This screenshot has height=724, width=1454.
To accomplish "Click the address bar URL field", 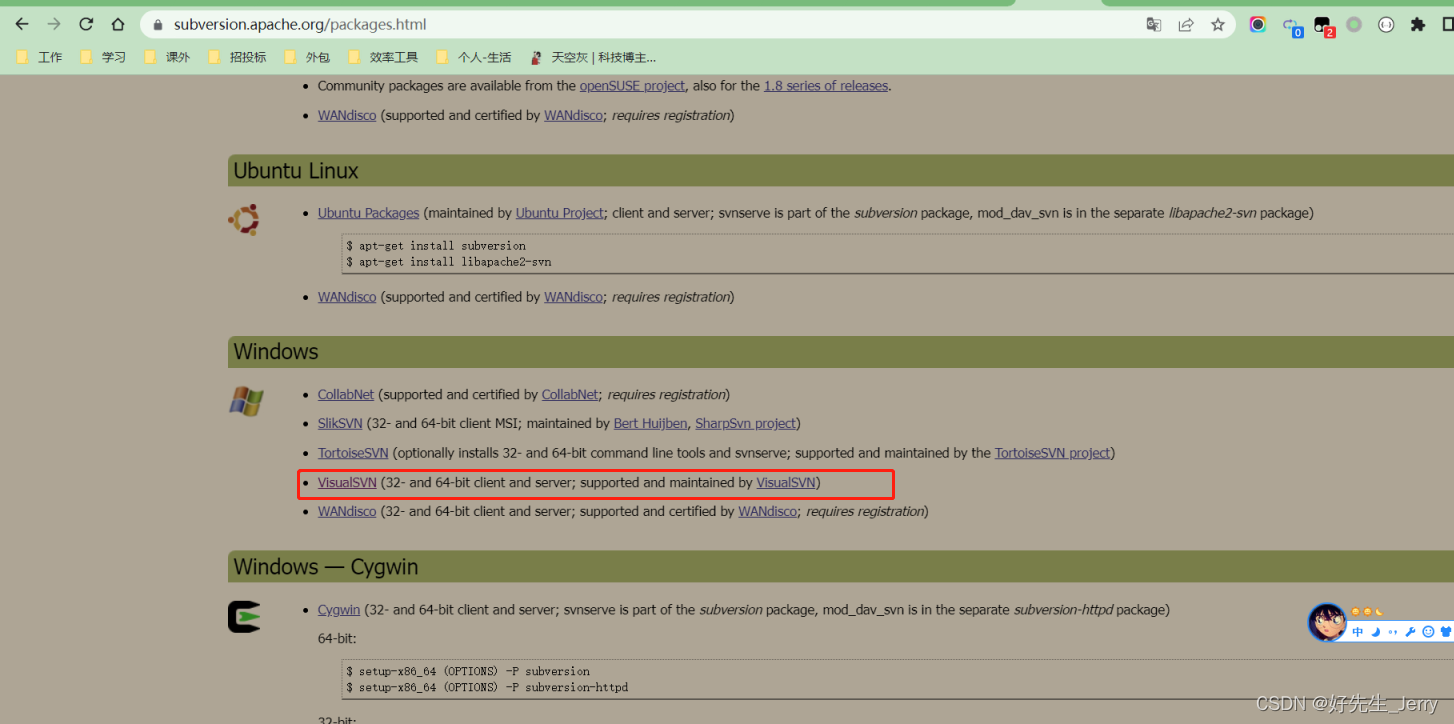I will 640,25.
